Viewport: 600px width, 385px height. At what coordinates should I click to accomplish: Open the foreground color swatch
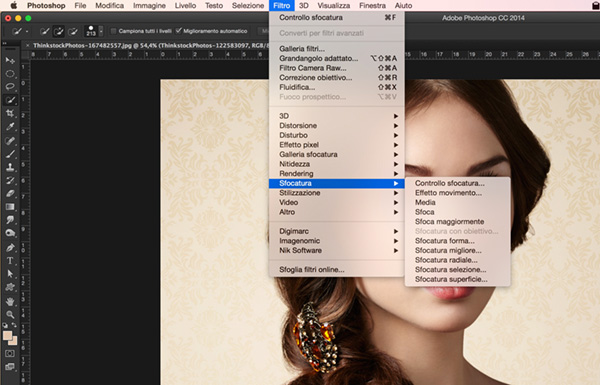pyautogui.click(x=7, y=336)
